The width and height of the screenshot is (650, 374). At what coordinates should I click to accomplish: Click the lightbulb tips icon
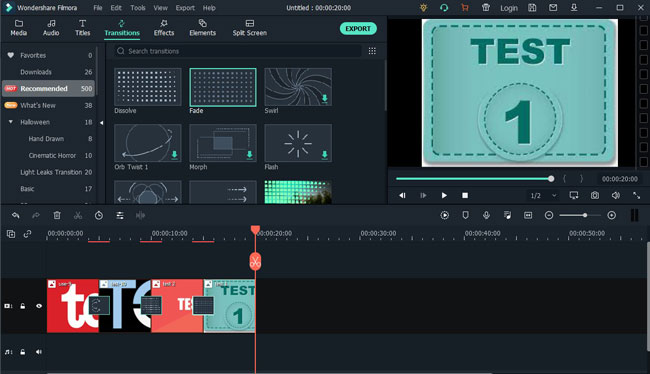pos(423,7)
